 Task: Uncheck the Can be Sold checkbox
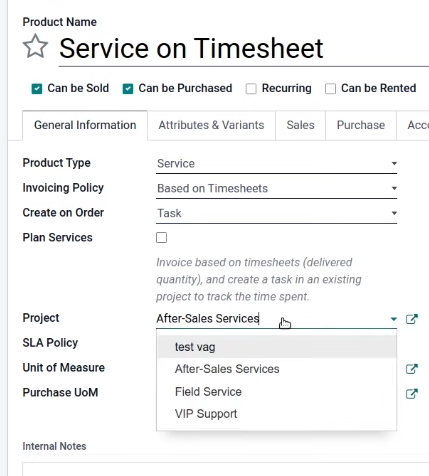coord(37,89)
